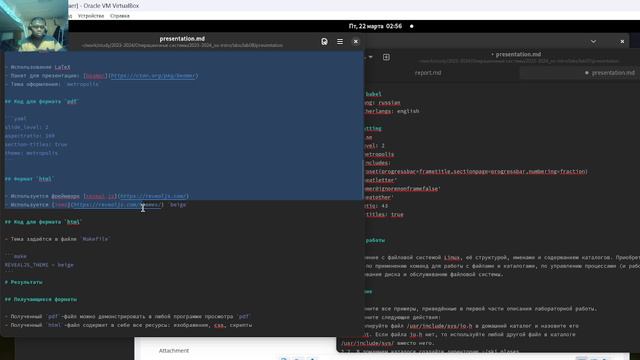640x360 pixels.
Task: Click the revealjs.com link in the editor
Action: pyautogui.click(x=153, y=196)
